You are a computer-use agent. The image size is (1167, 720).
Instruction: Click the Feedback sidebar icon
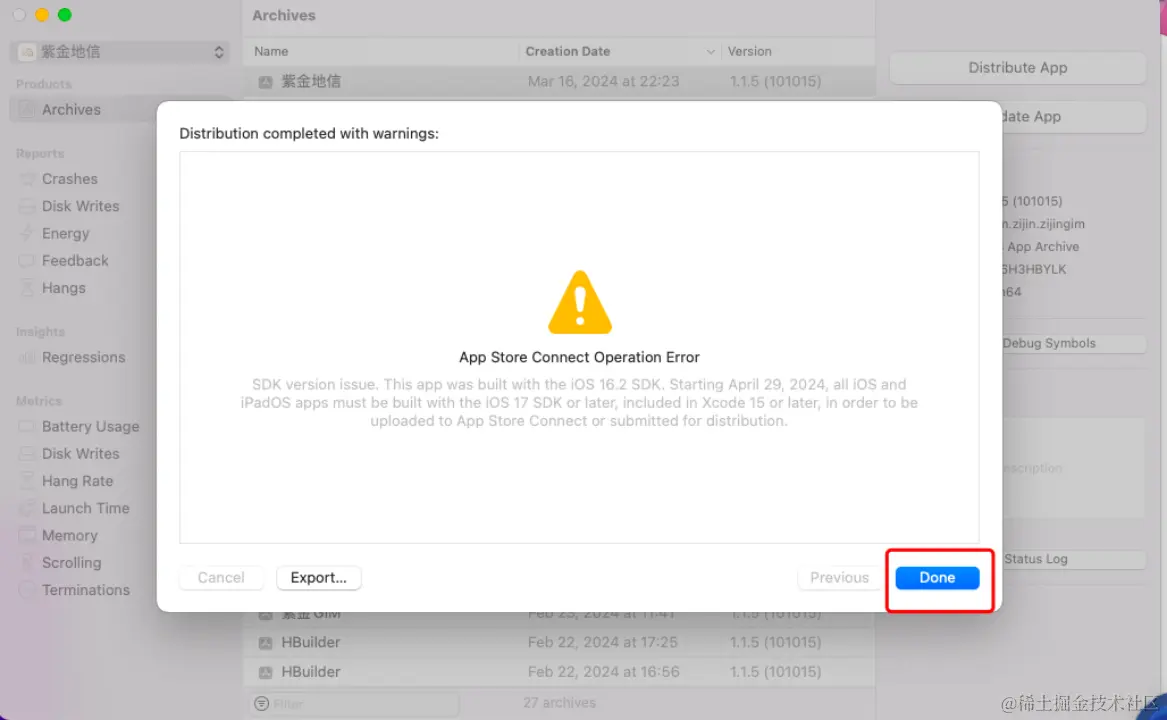click(x=27, y=261)
